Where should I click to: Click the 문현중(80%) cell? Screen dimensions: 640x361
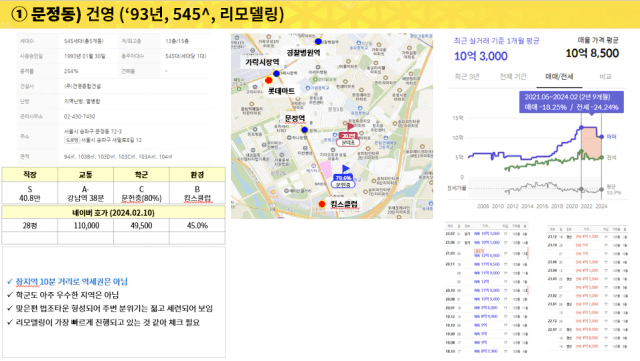pos(141,194)
